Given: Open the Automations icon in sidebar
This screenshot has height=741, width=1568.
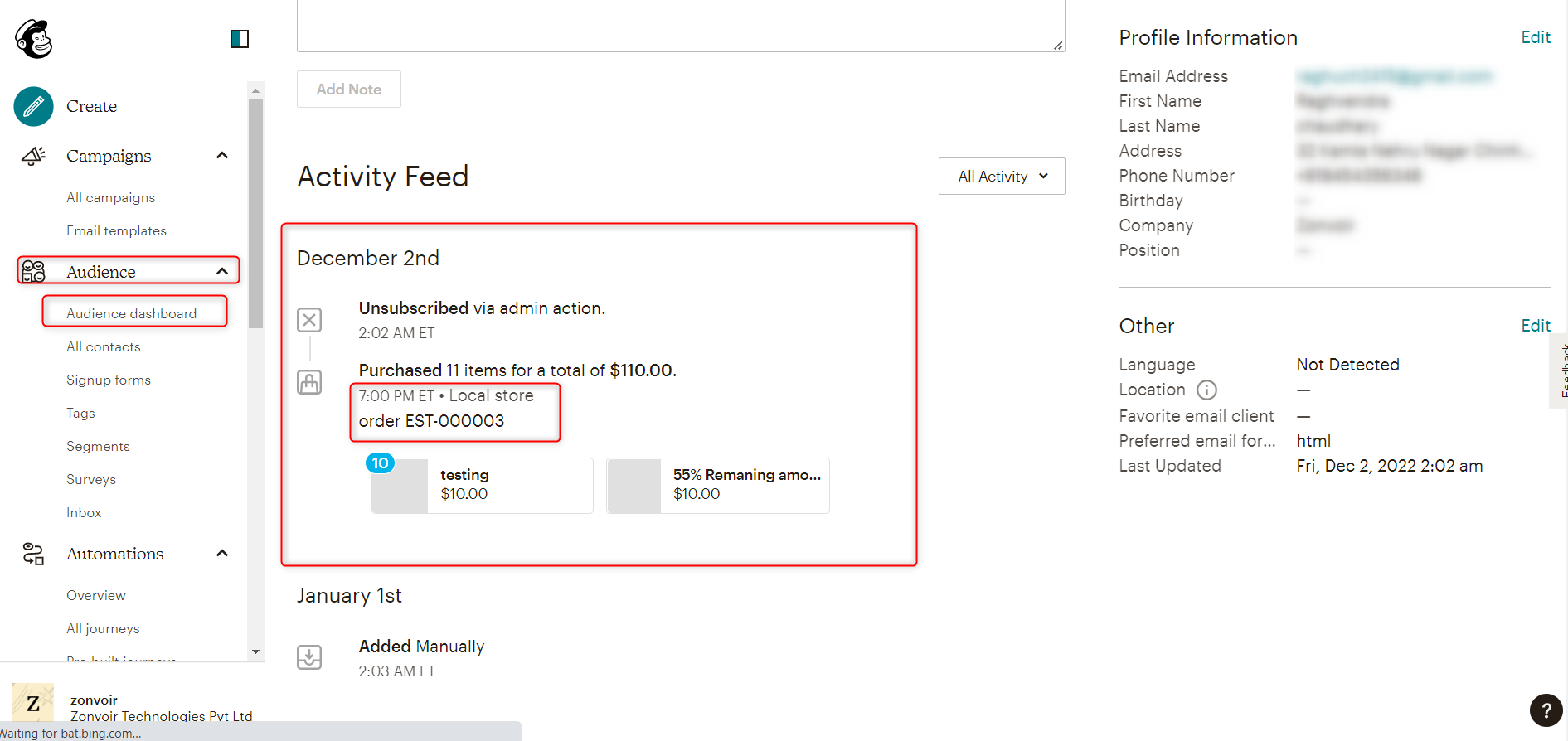Looking at the screenshot, I should (32, 553).
